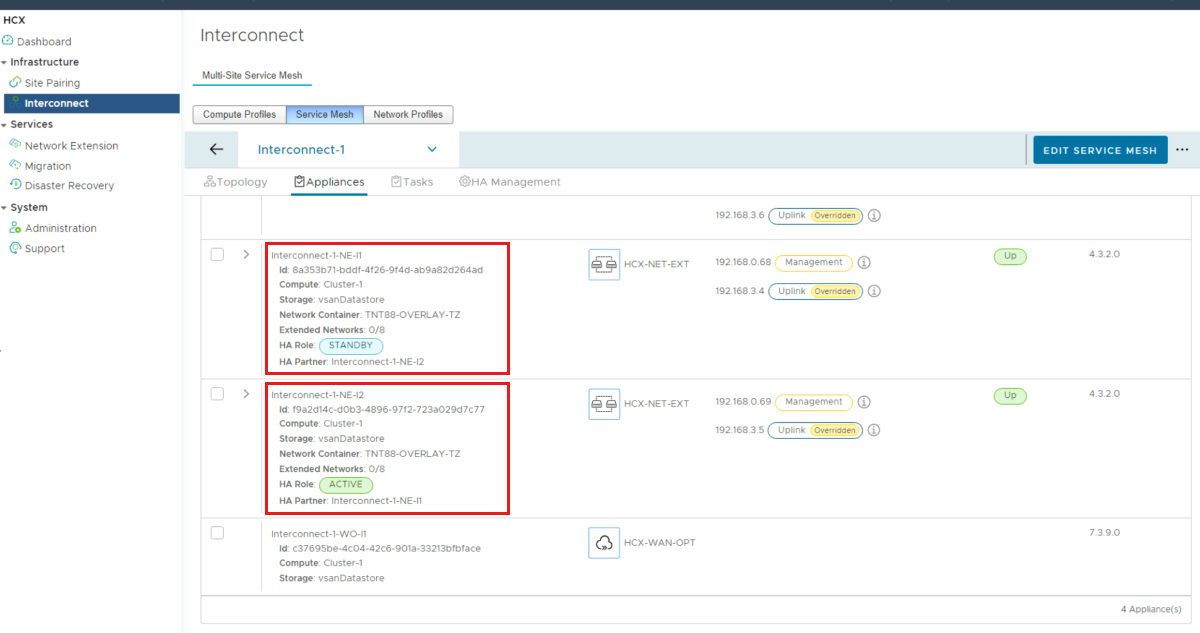Open Dashboard from the sidebar
Viewport: 1200px width, 633px height.
coord(44,41)
